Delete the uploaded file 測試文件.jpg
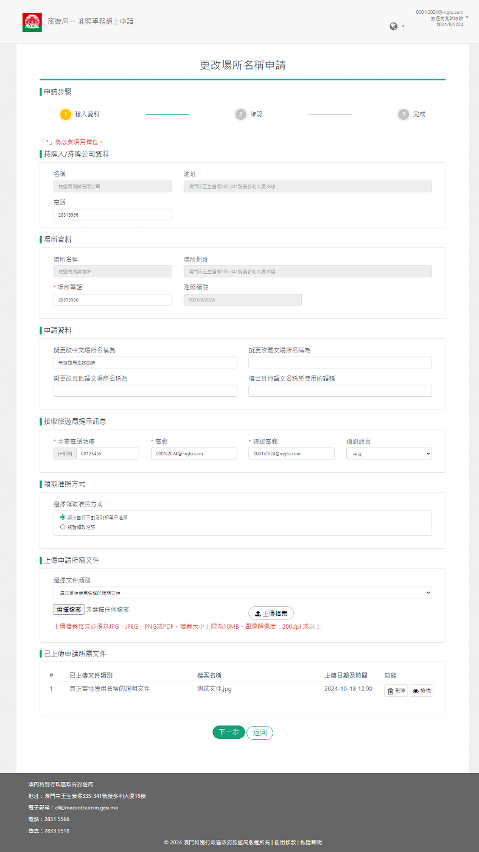 (x=395, y=691)
